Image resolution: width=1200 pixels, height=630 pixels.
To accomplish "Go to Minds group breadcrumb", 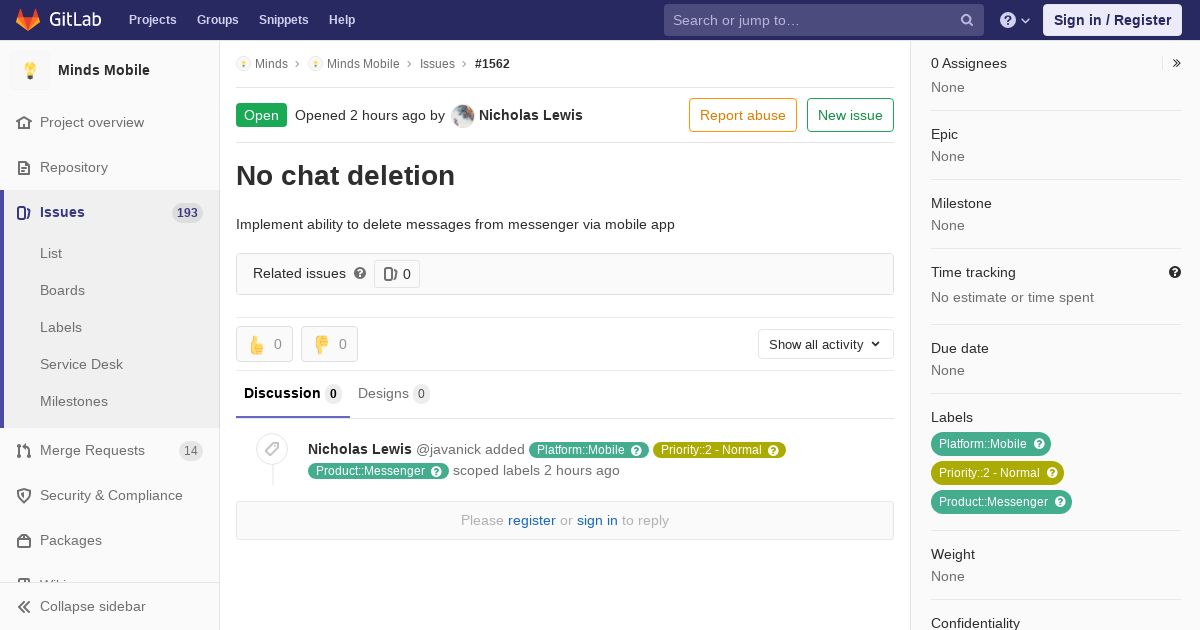I will 271,64.
